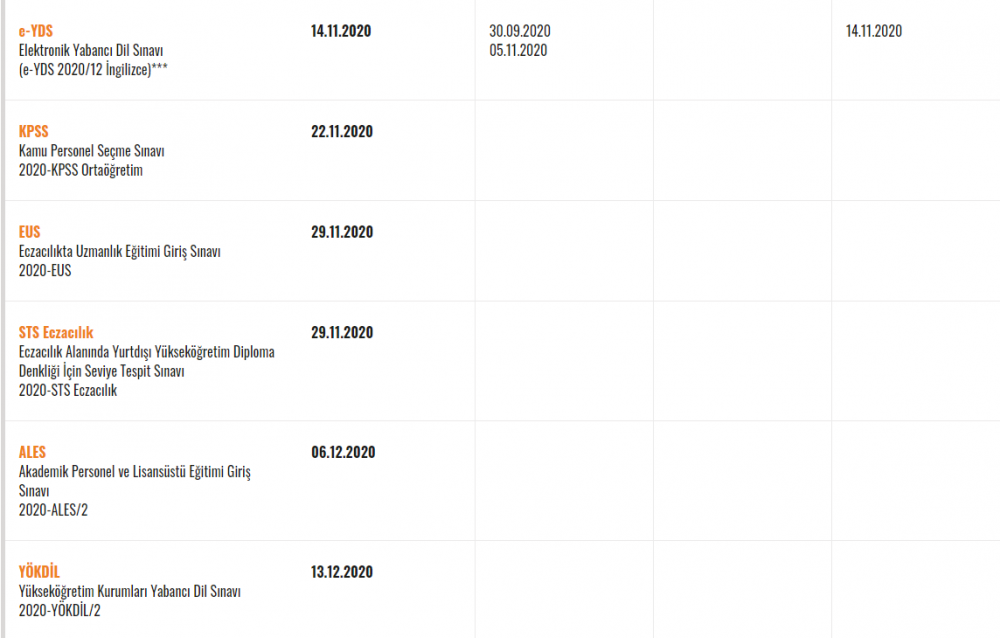Select the 06.12.2020 ALES exam date
The image size is (1000, 638).
343,452
